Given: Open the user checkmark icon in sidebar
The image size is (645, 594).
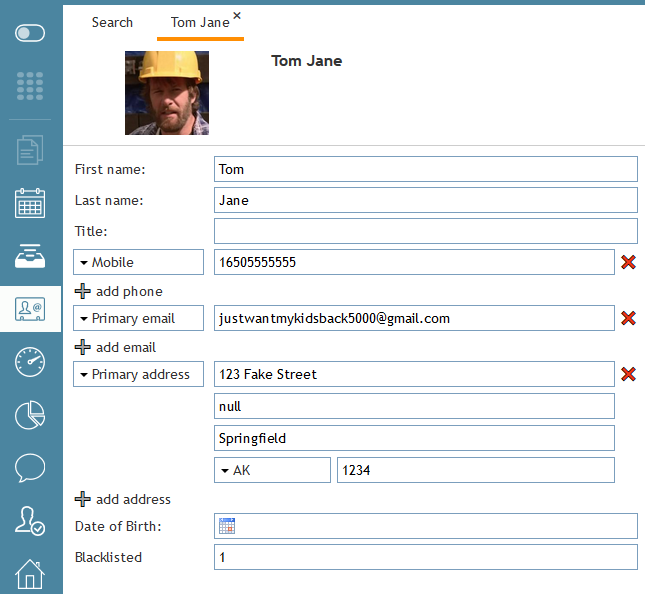Looking at the screenshot, I should tap(30, 520).
